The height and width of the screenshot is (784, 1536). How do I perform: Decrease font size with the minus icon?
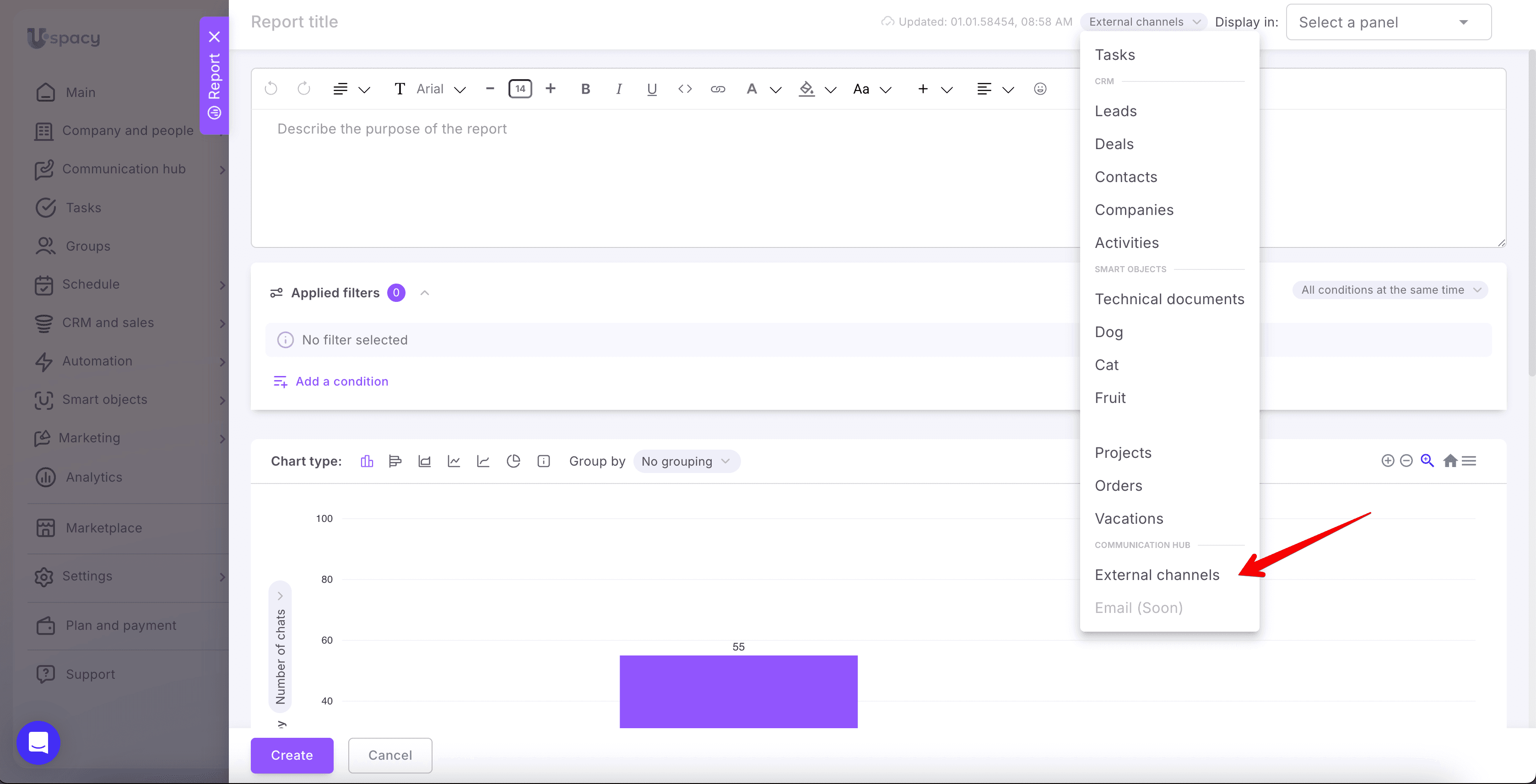tap(490, 89)
